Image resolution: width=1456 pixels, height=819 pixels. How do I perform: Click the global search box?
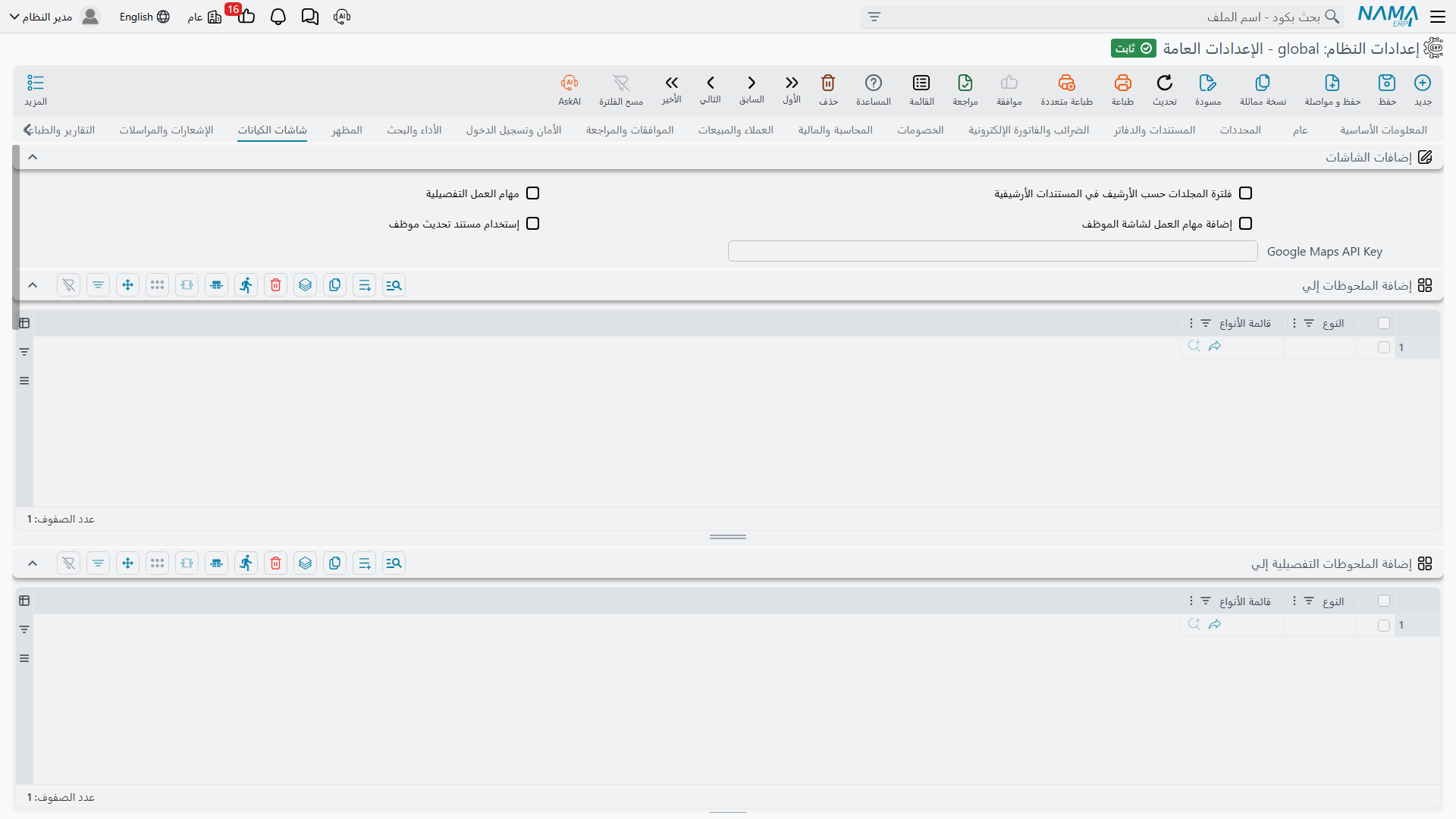[1101, 17]
